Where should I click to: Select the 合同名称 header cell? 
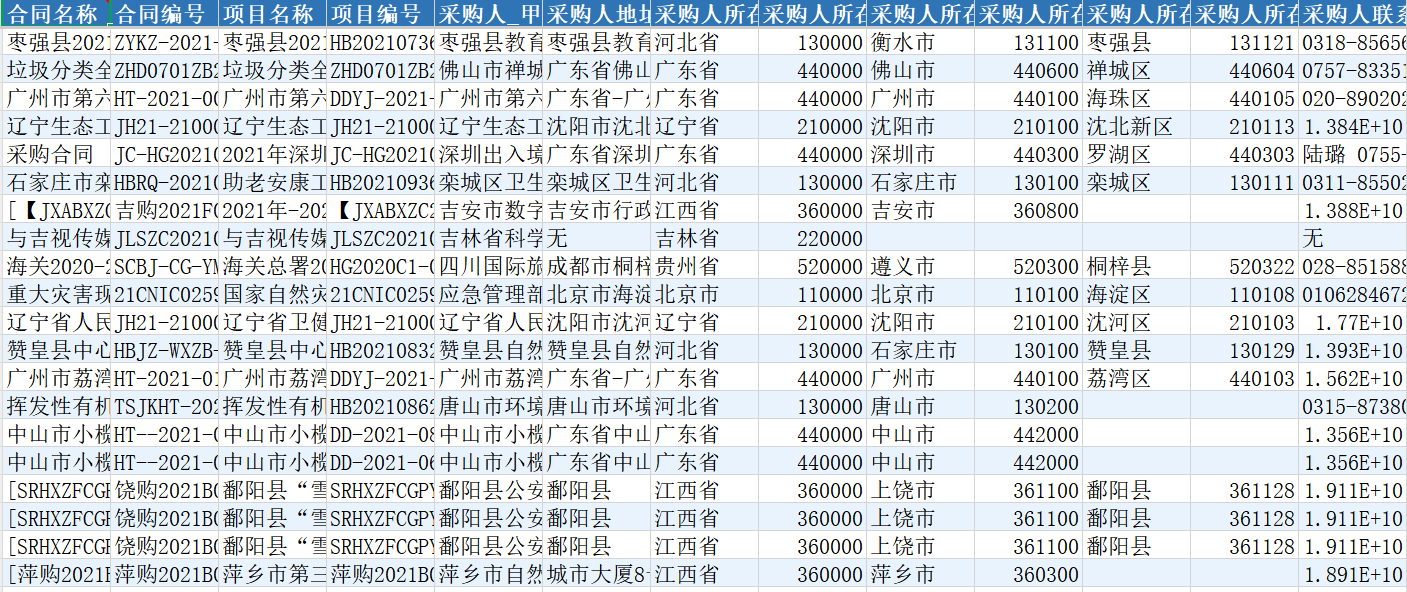point(55,14)
